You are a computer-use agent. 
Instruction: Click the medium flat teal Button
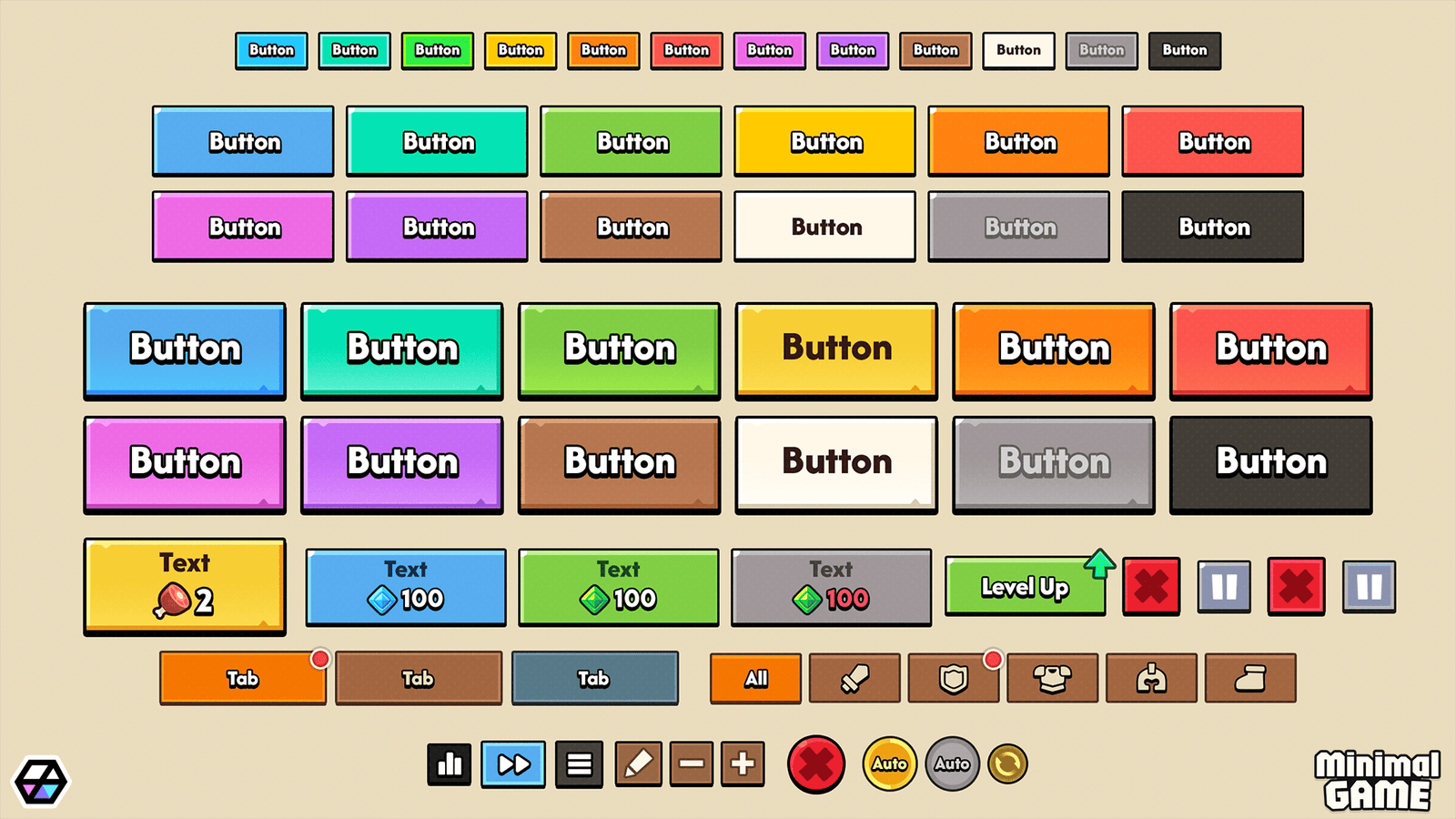437,141
